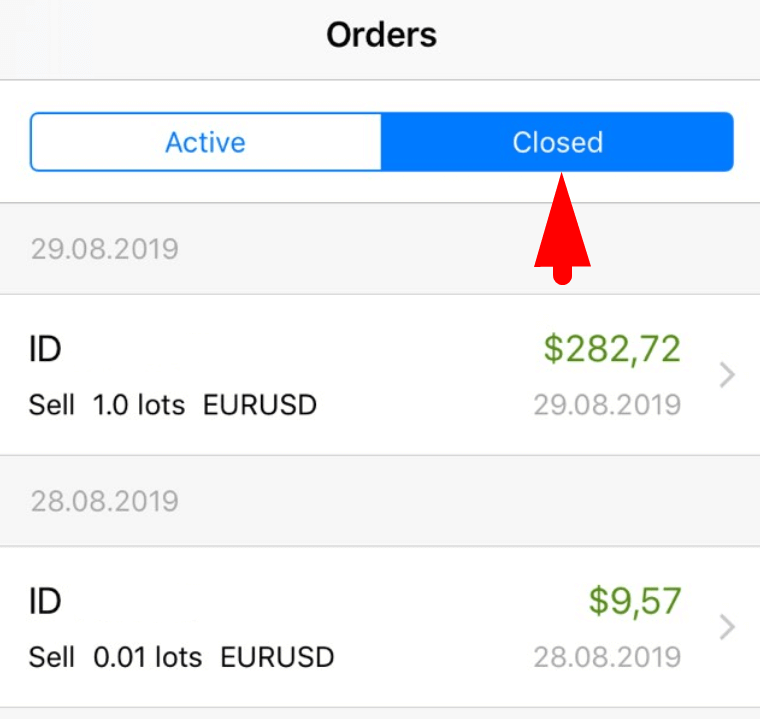Open the 1.0 lots order's ID label
Screen dimensions: 760x719
pyautogui.click(x=45, y=350)
